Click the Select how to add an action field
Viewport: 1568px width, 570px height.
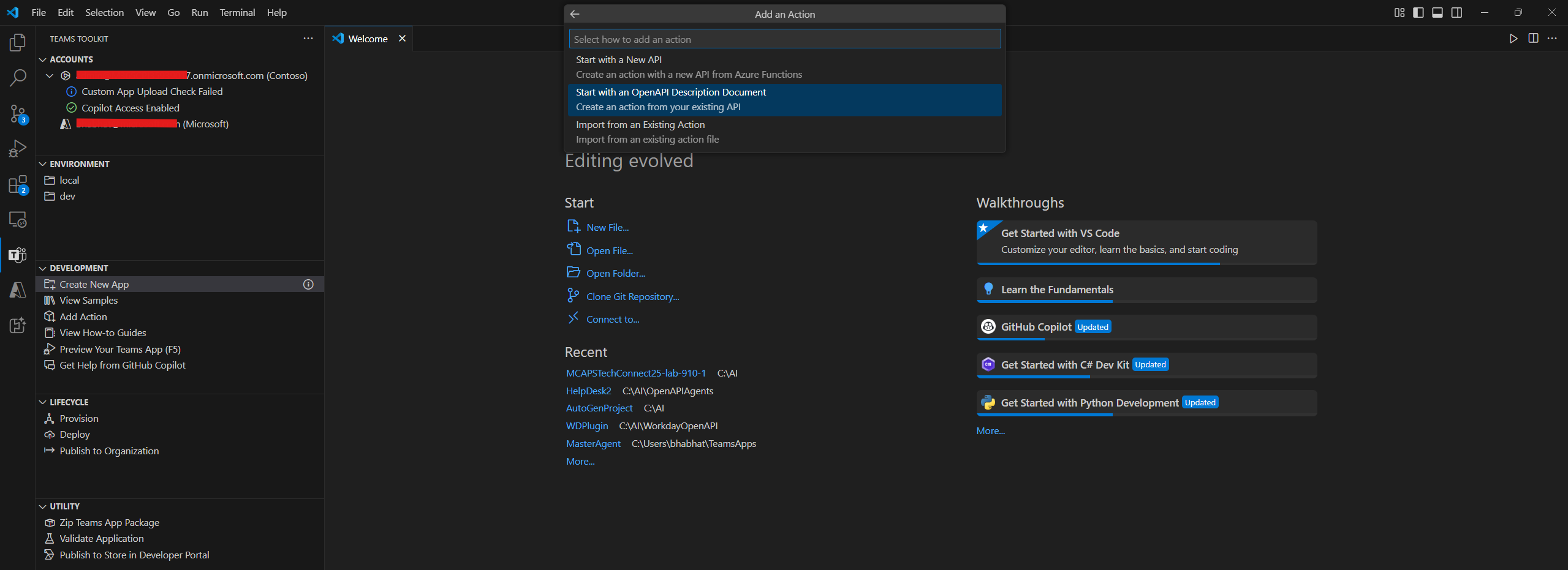pyautogui.click(x=784, y=39)
